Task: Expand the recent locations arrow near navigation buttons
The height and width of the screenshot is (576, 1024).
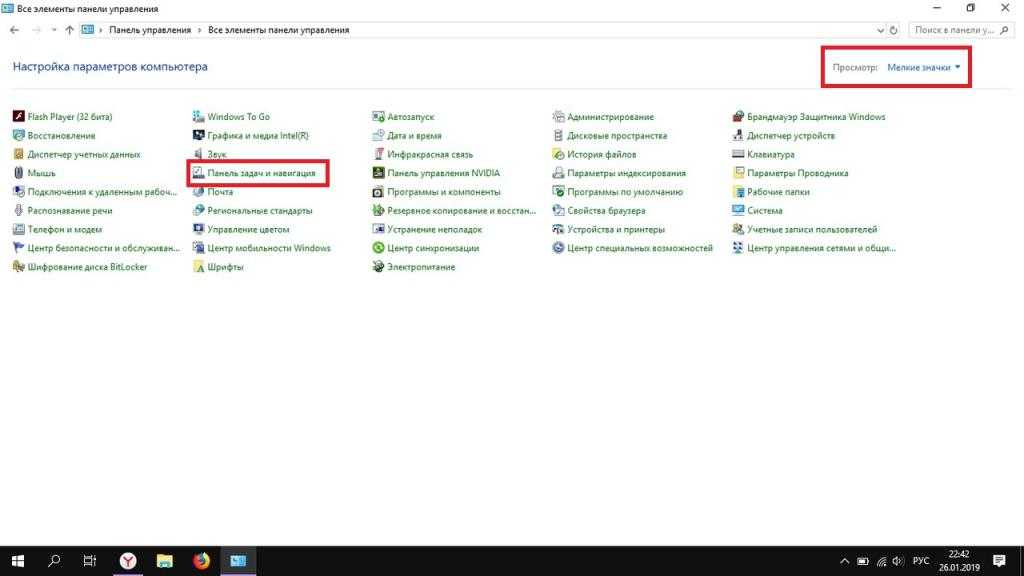Action: (53, 30)
